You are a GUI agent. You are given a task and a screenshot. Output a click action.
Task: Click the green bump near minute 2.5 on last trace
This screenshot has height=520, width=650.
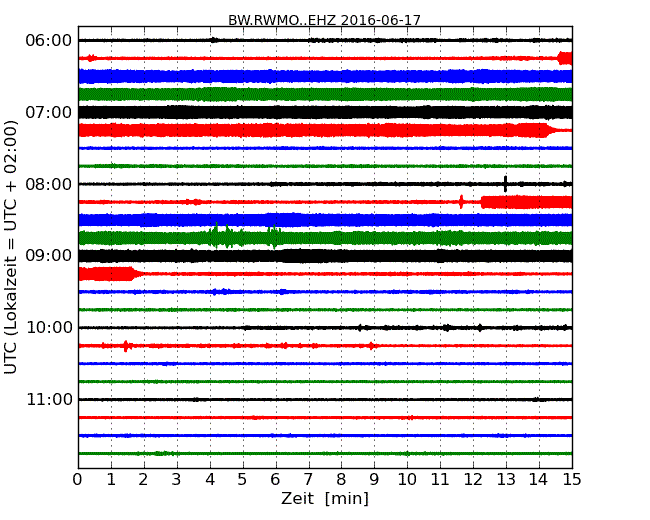(162, 454)
